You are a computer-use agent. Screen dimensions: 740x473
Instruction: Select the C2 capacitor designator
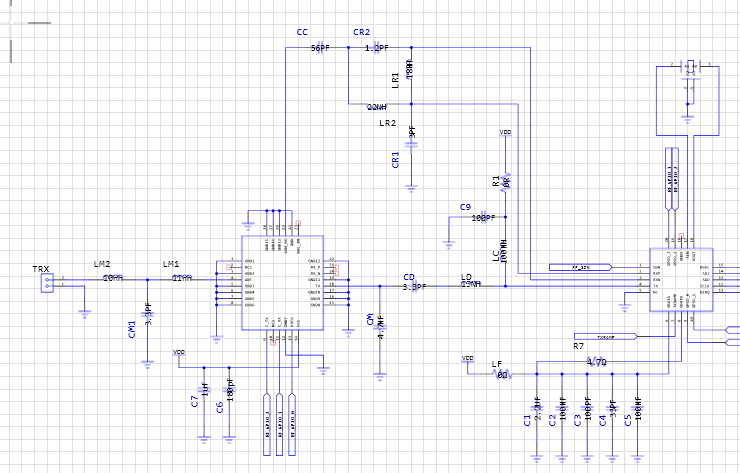(553, 420)
